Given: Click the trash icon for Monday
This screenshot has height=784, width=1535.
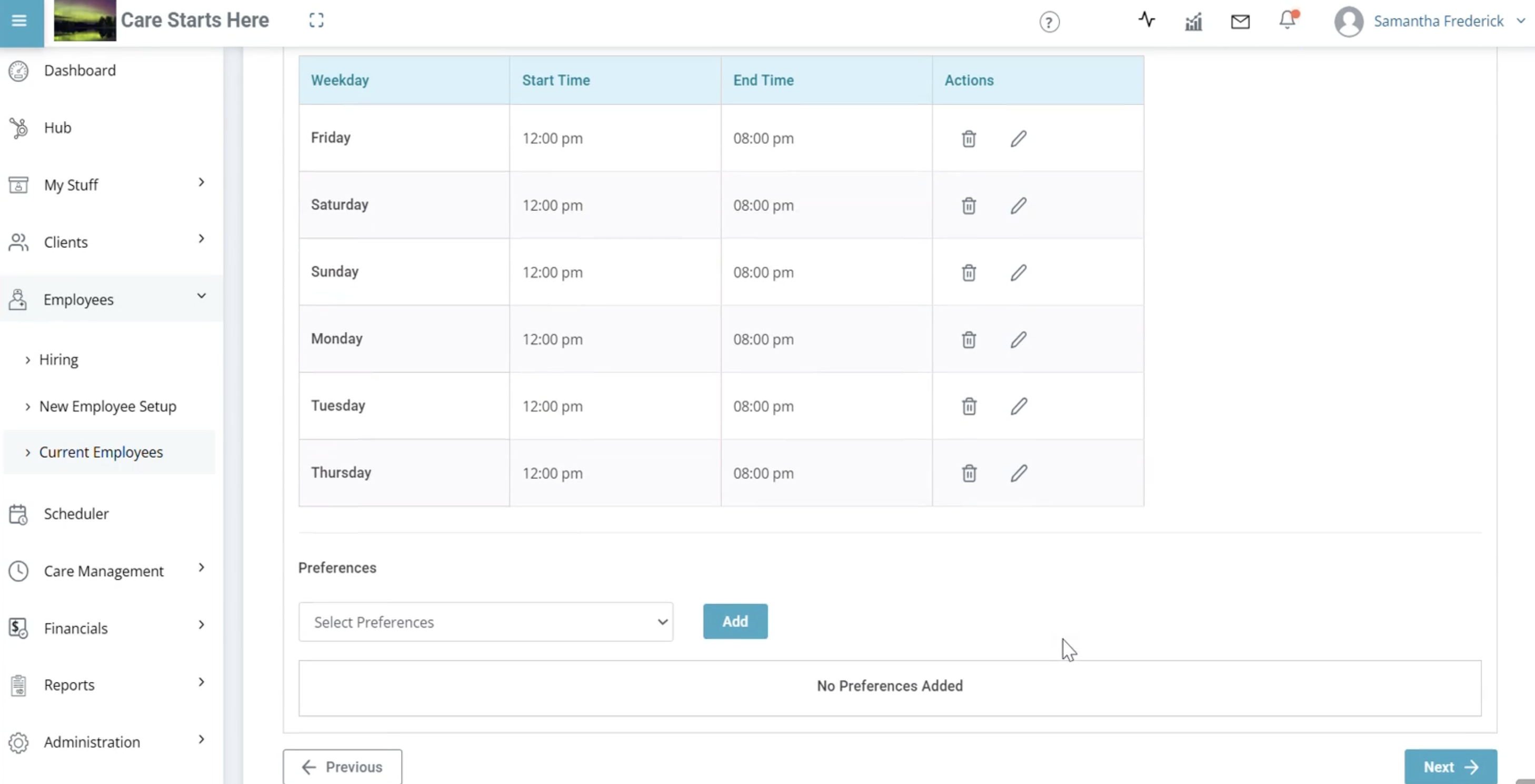Looking at the screenshot, I should [968, 339].
